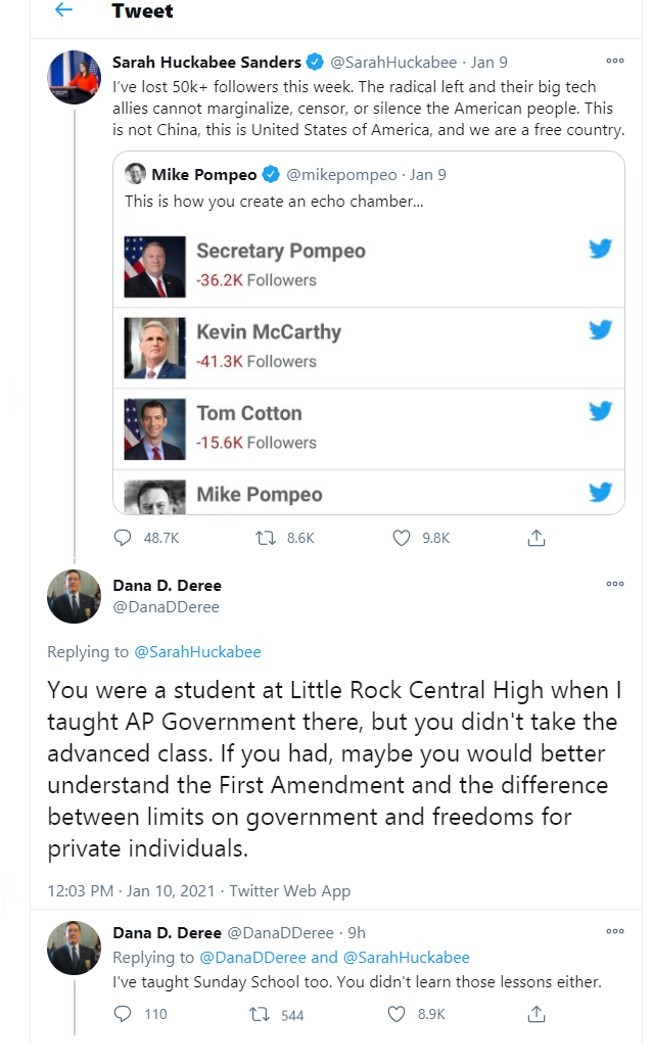
Task: Reply to the Sunday School tweet
Action: coord(123,1014)
